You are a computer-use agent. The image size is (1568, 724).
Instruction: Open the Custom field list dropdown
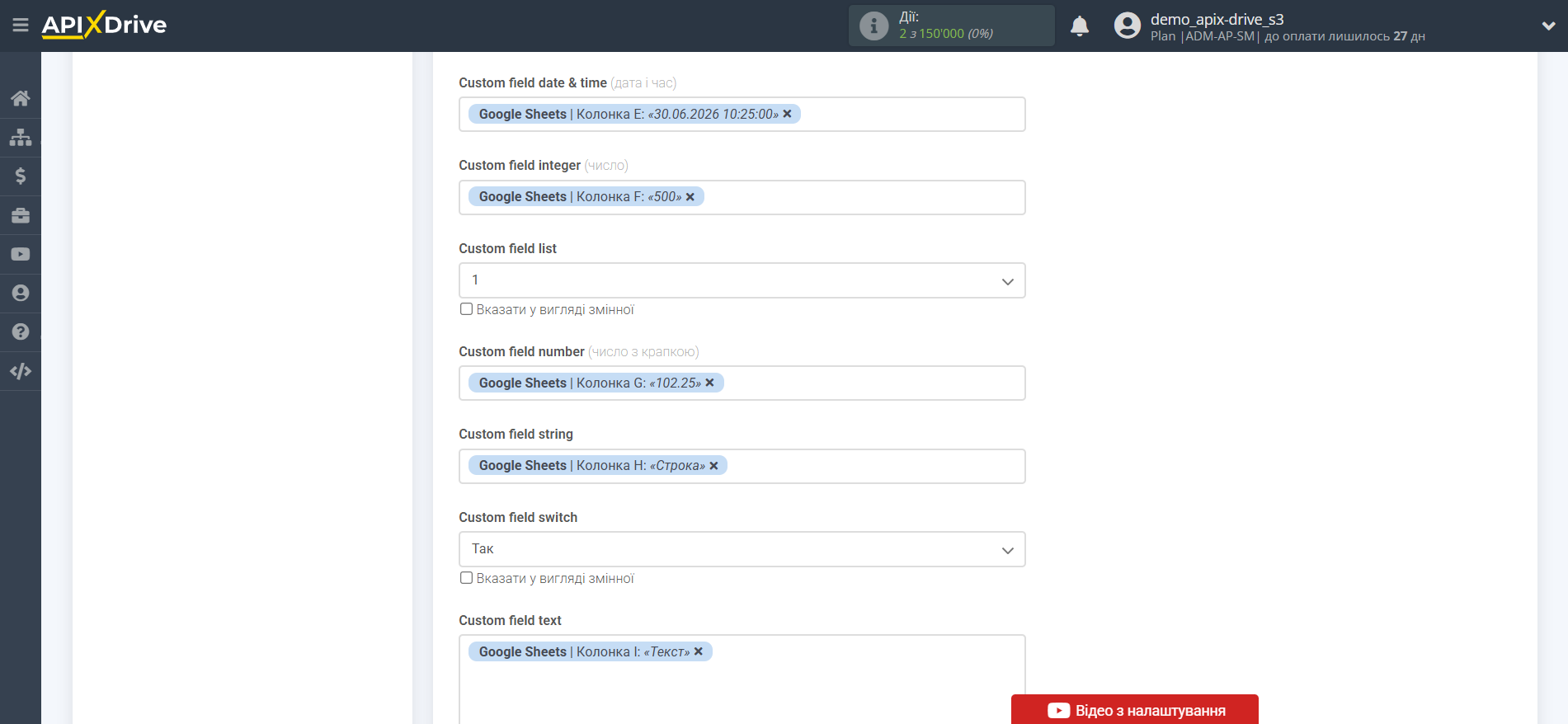point(742,280)
